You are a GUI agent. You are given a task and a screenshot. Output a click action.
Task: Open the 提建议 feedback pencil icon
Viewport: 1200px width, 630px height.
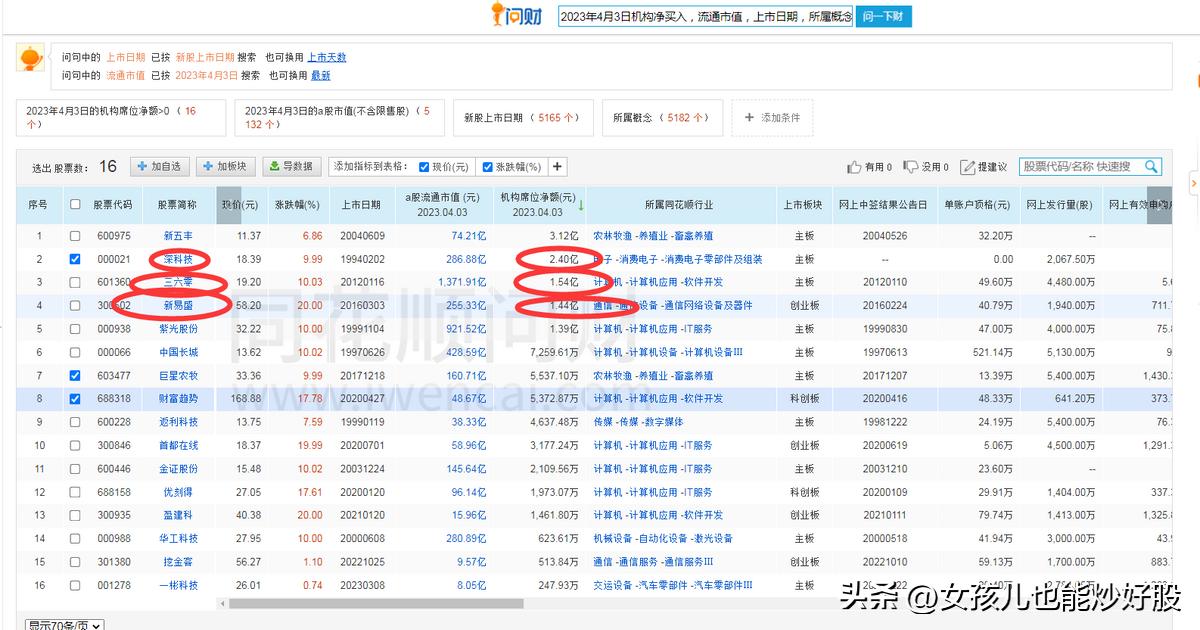(x=968, y=166)
